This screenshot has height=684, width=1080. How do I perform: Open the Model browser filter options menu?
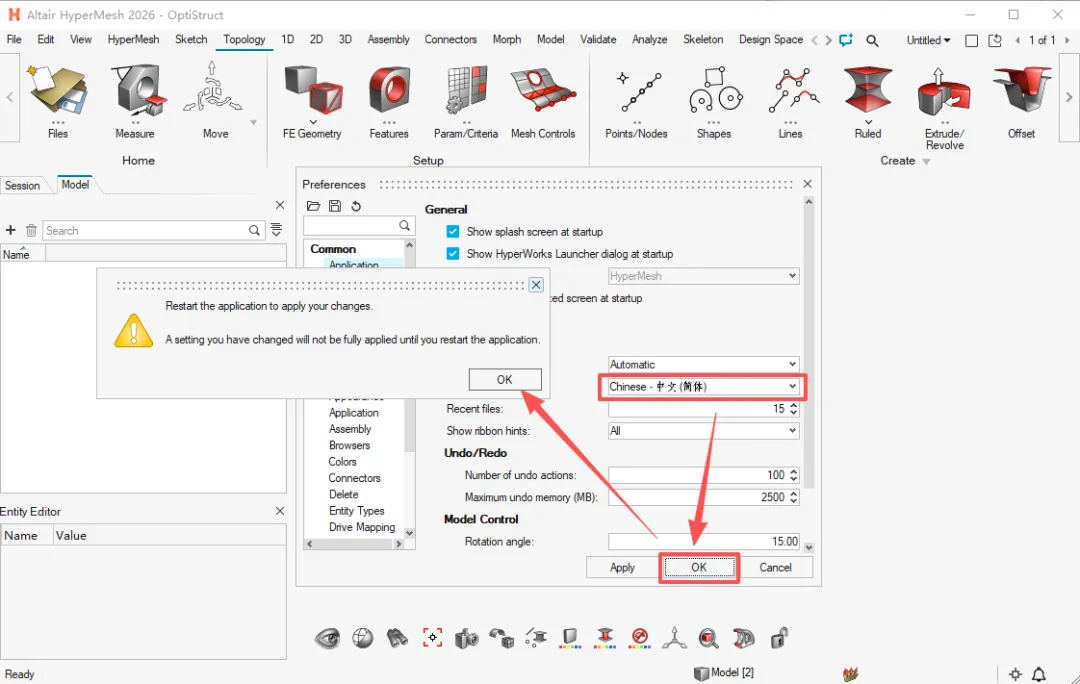coord(276,230)
